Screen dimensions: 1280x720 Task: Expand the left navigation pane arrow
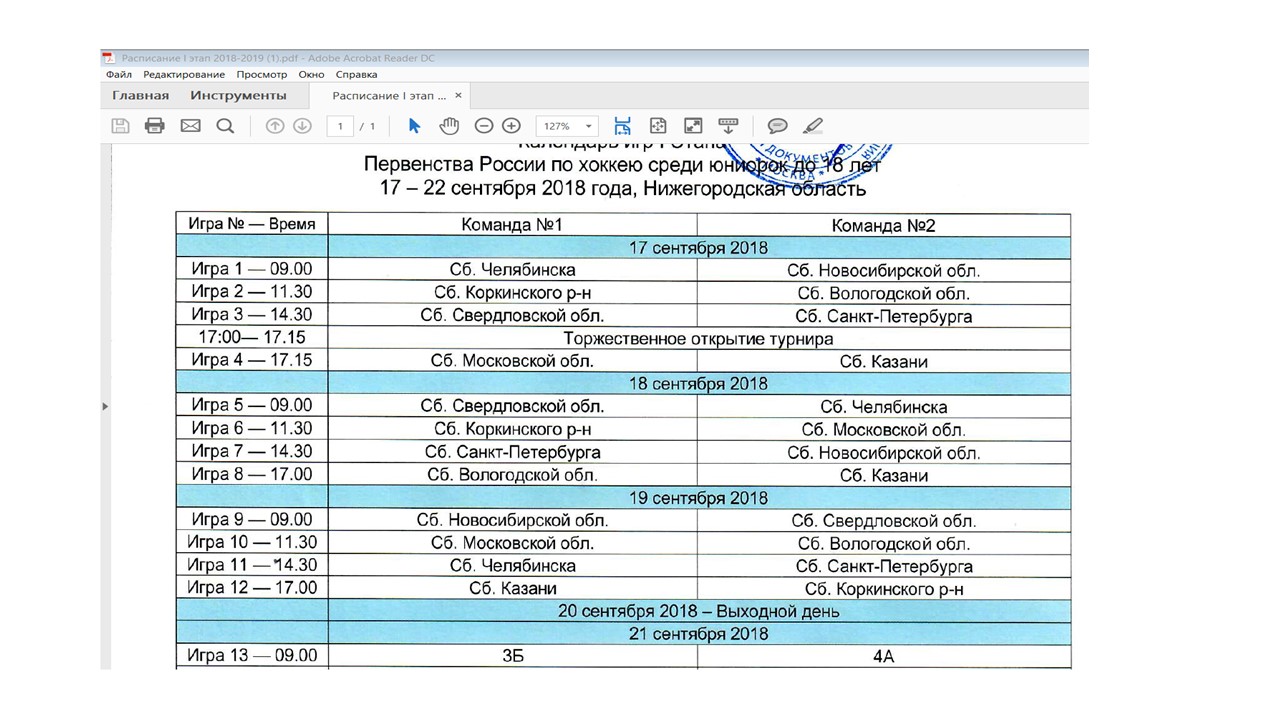point(105,407)
